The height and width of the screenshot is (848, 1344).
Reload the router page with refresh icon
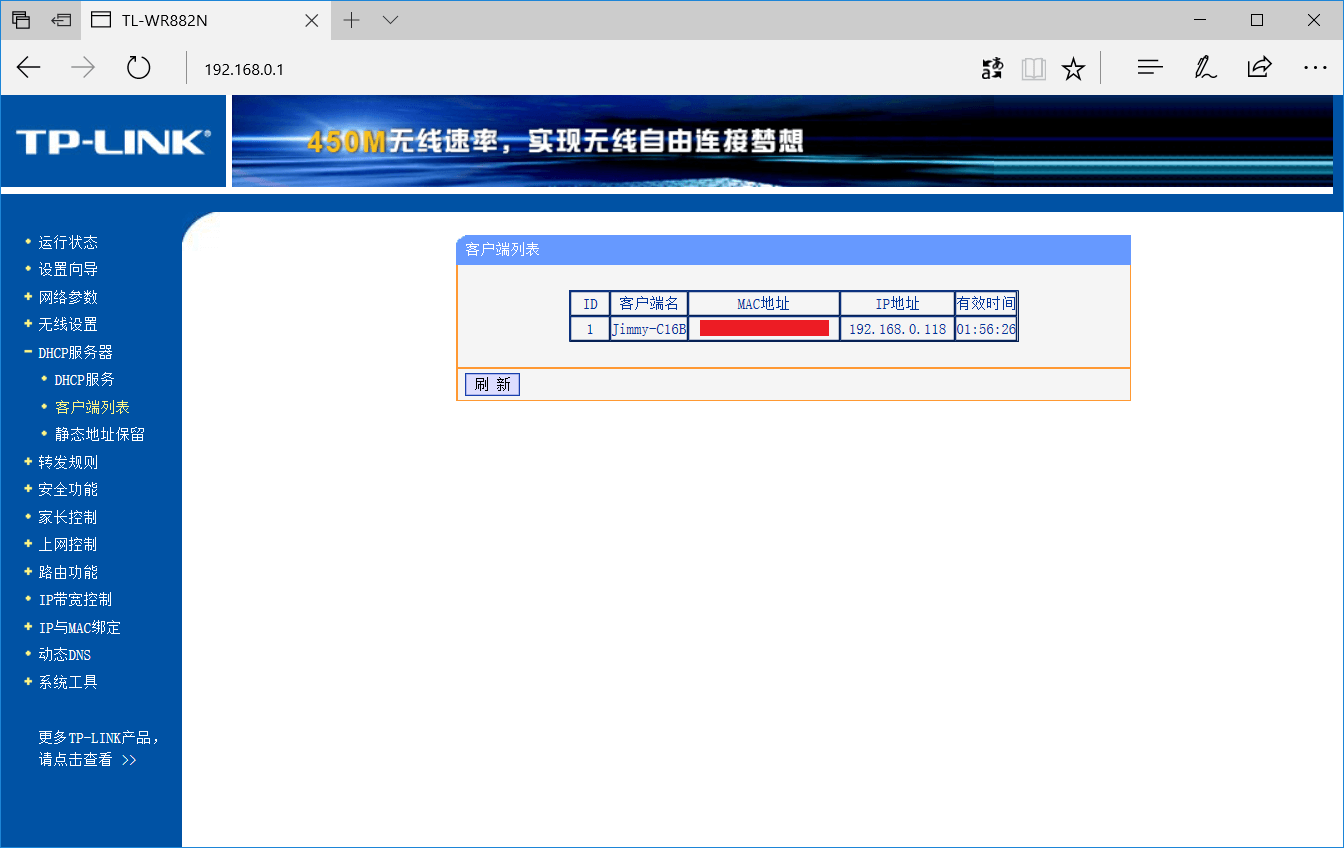(x=138, y=67)
